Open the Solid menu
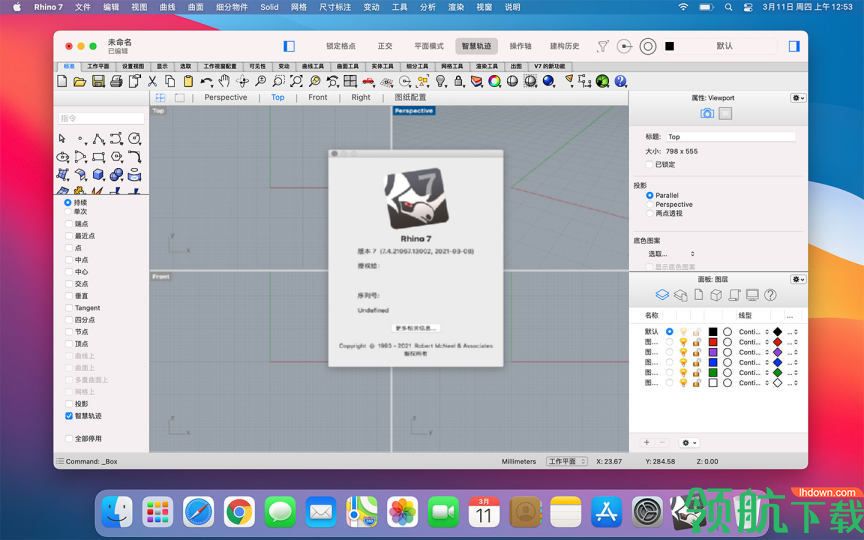The image size is (864, 540). pyautogui.click(x=269, y=7)
